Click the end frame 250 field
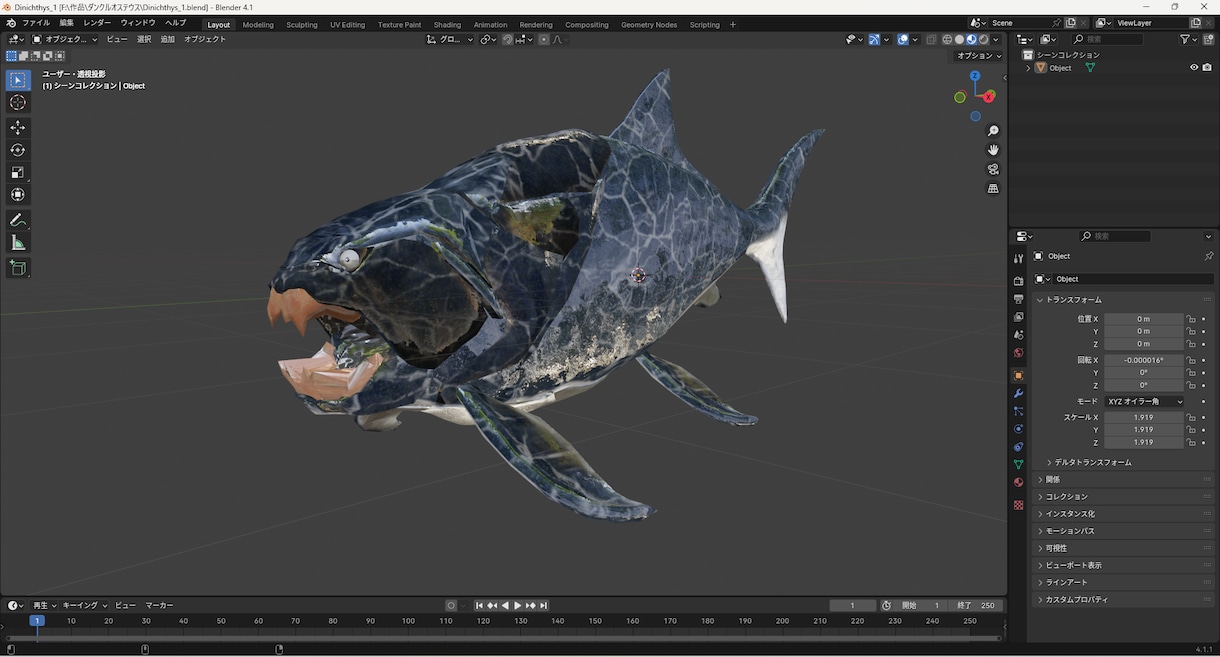This screenshot has height=657, width=1220. [977, 605]
